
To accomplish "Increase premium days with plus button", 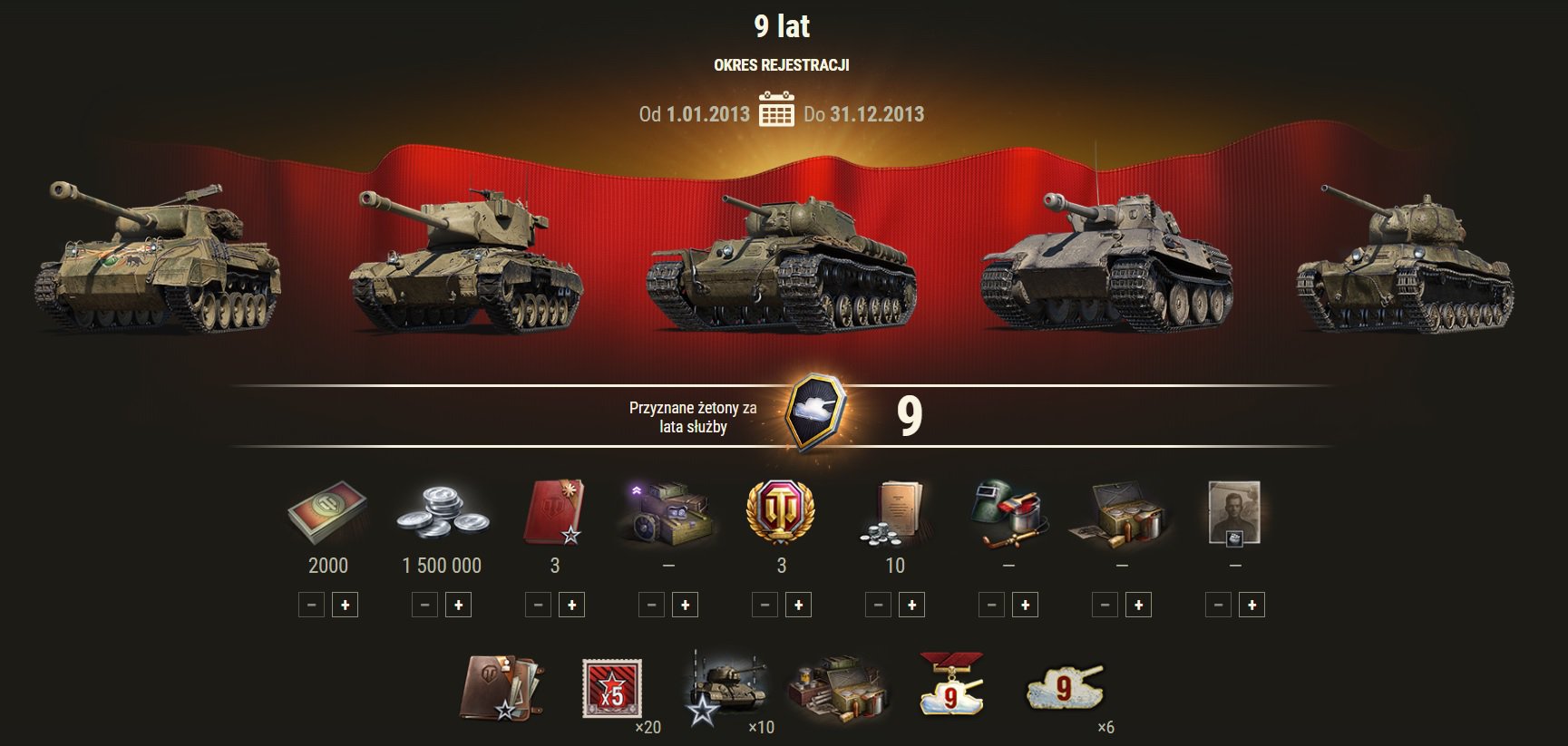I will point(798,605).
